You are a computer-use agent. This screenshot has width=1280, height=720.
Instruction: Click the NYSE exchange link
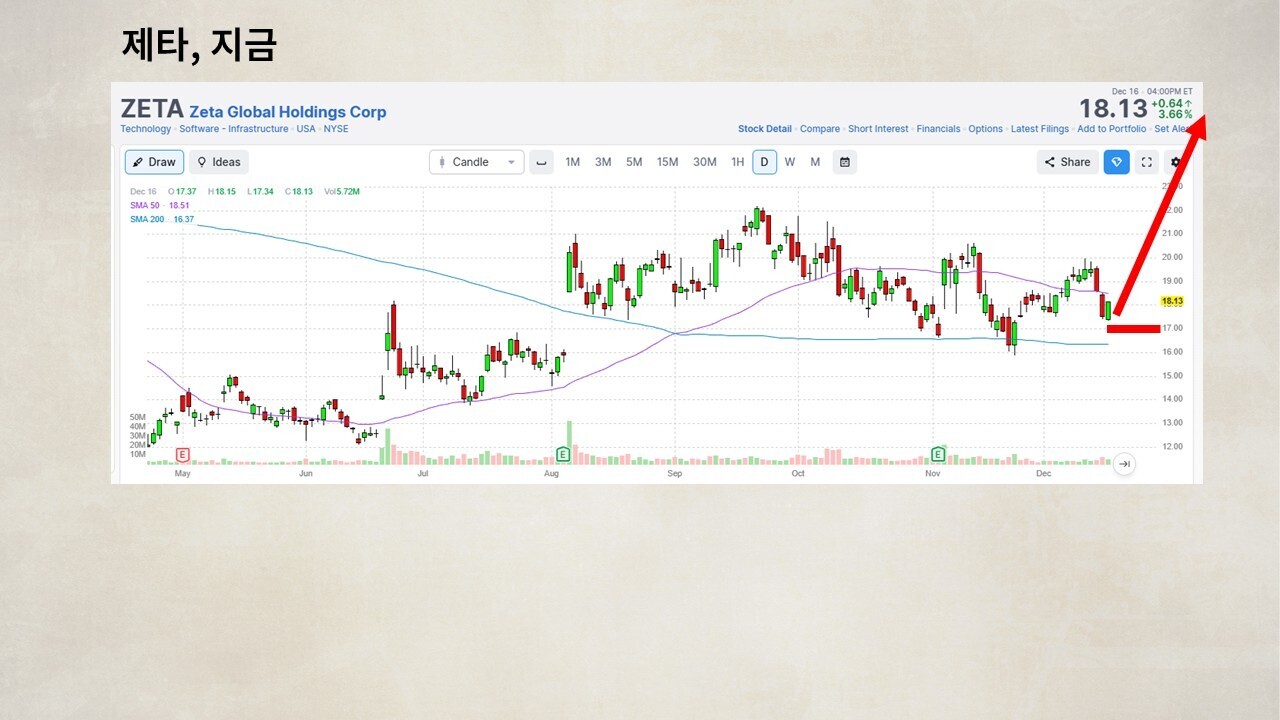pos(336,129)
